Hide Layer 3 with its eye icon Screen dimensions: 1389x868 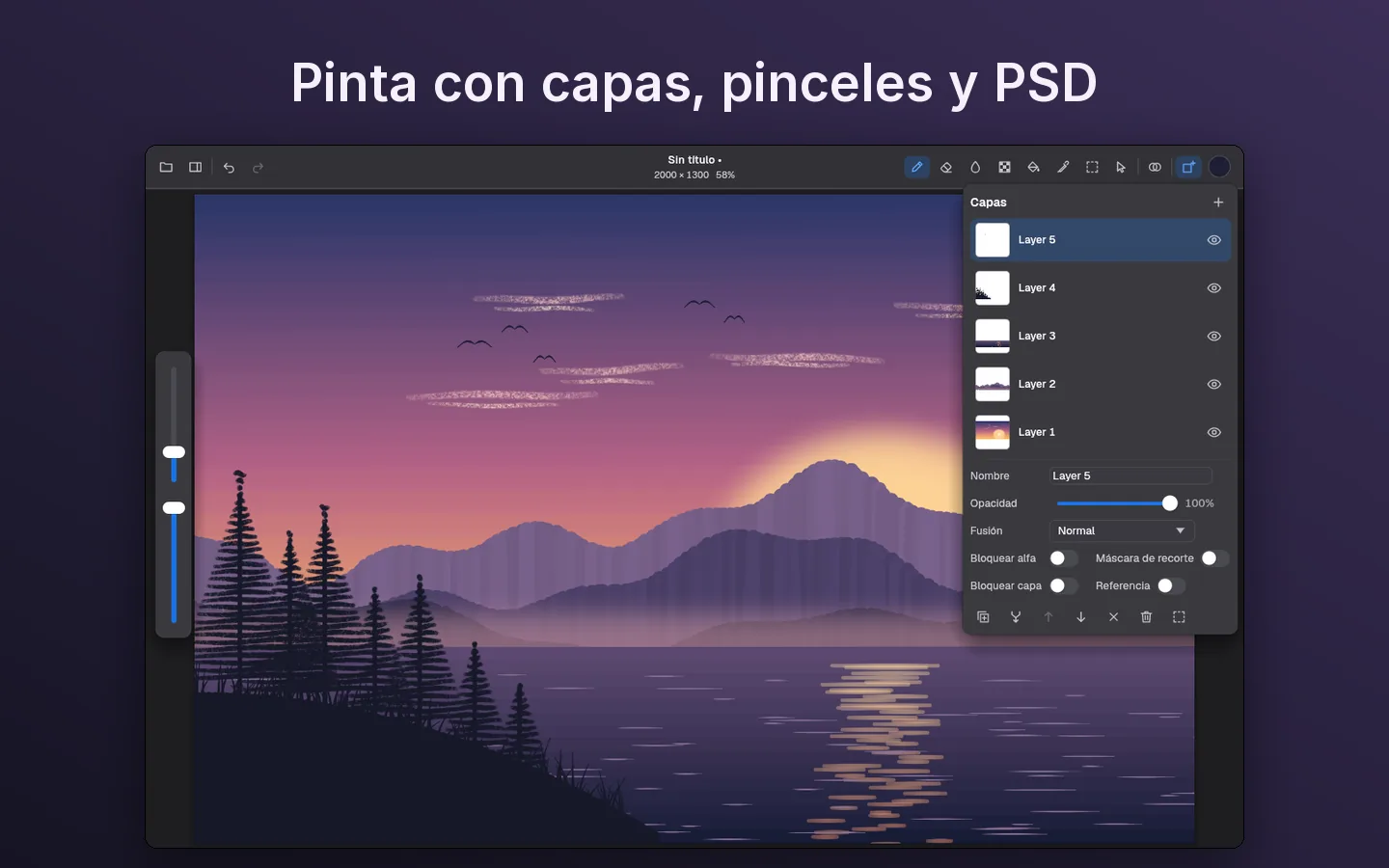pos(1214,337)
